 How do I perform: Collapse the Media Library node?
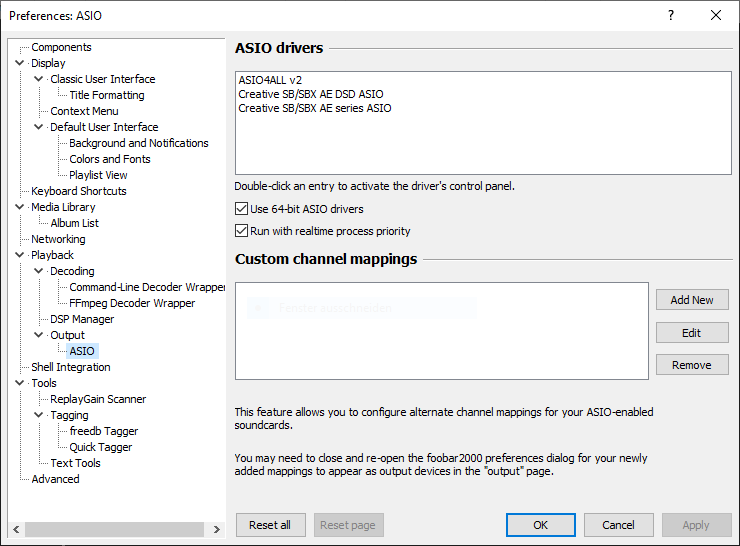(20, 207)
